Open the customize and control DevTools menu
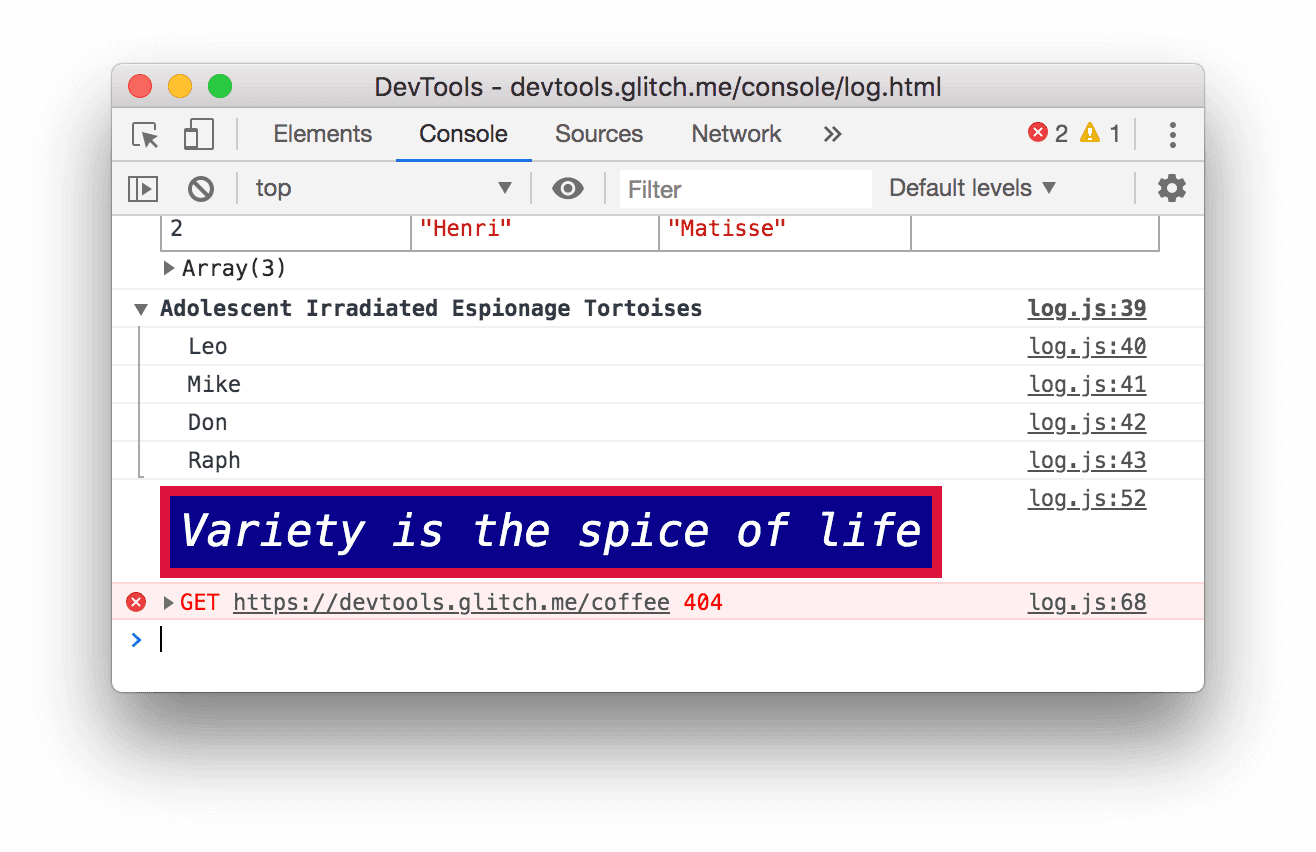The image size is (1316, 852). click(1172, 134)
